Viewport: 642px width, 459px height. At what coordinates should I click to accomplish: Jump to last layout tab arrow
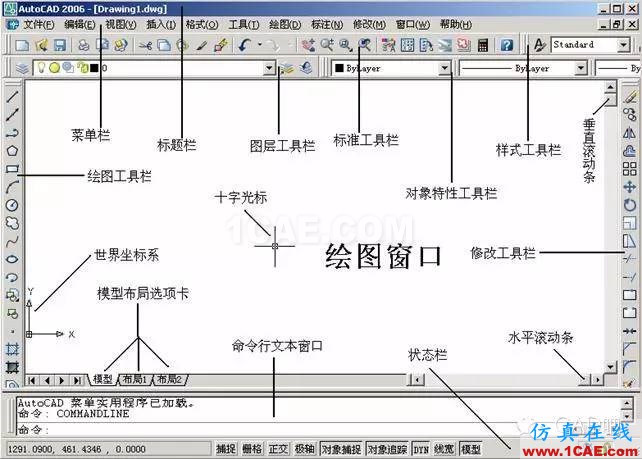point(77,380)
